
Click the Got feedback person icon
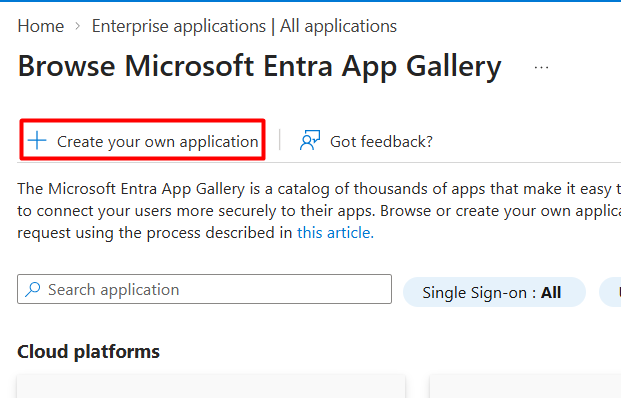[x=310, y=141]
